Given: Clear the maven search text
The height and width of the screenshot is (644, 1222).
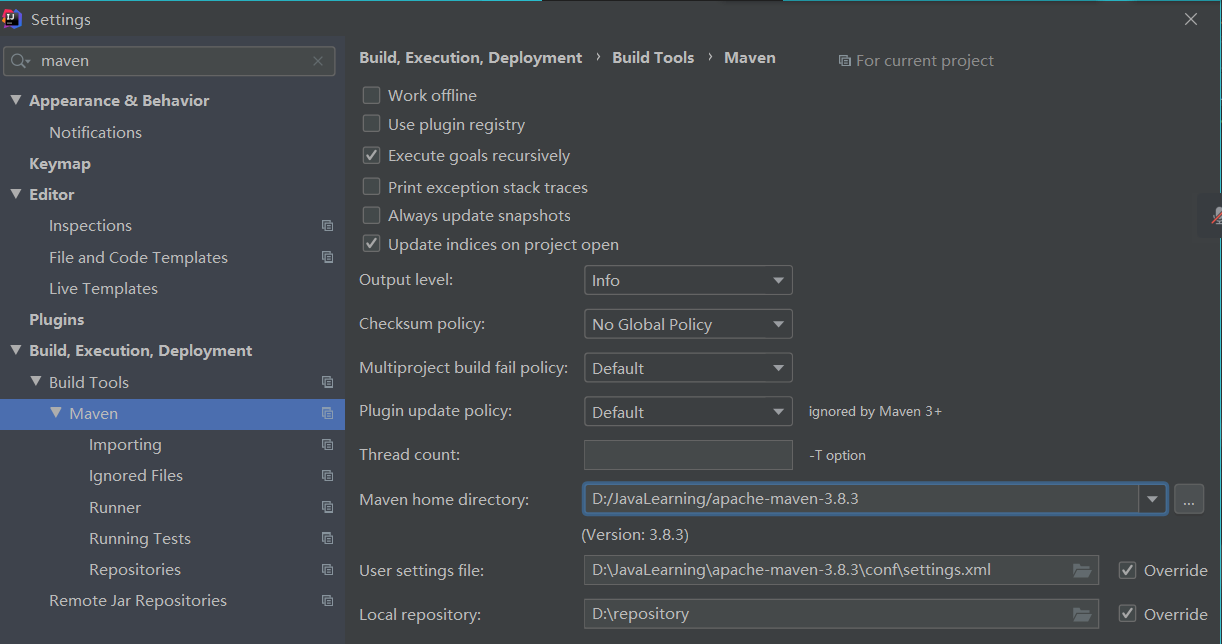Looking at the screenshot, I should tap(318, 61).
